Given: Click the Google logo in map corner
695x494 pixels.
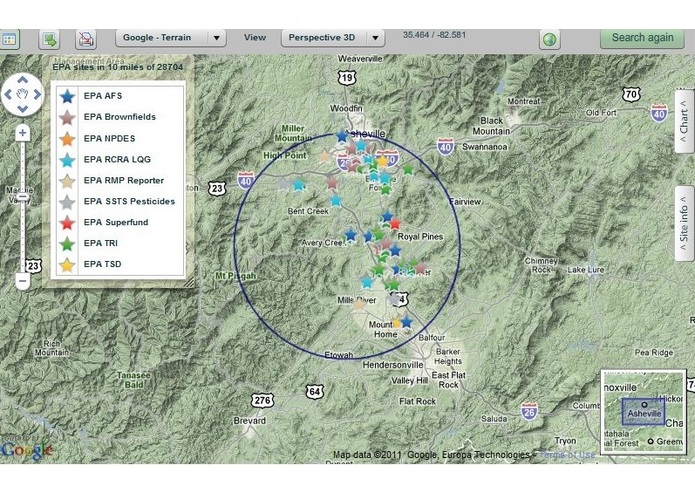Looking at the screenshot, I should 27,450.
